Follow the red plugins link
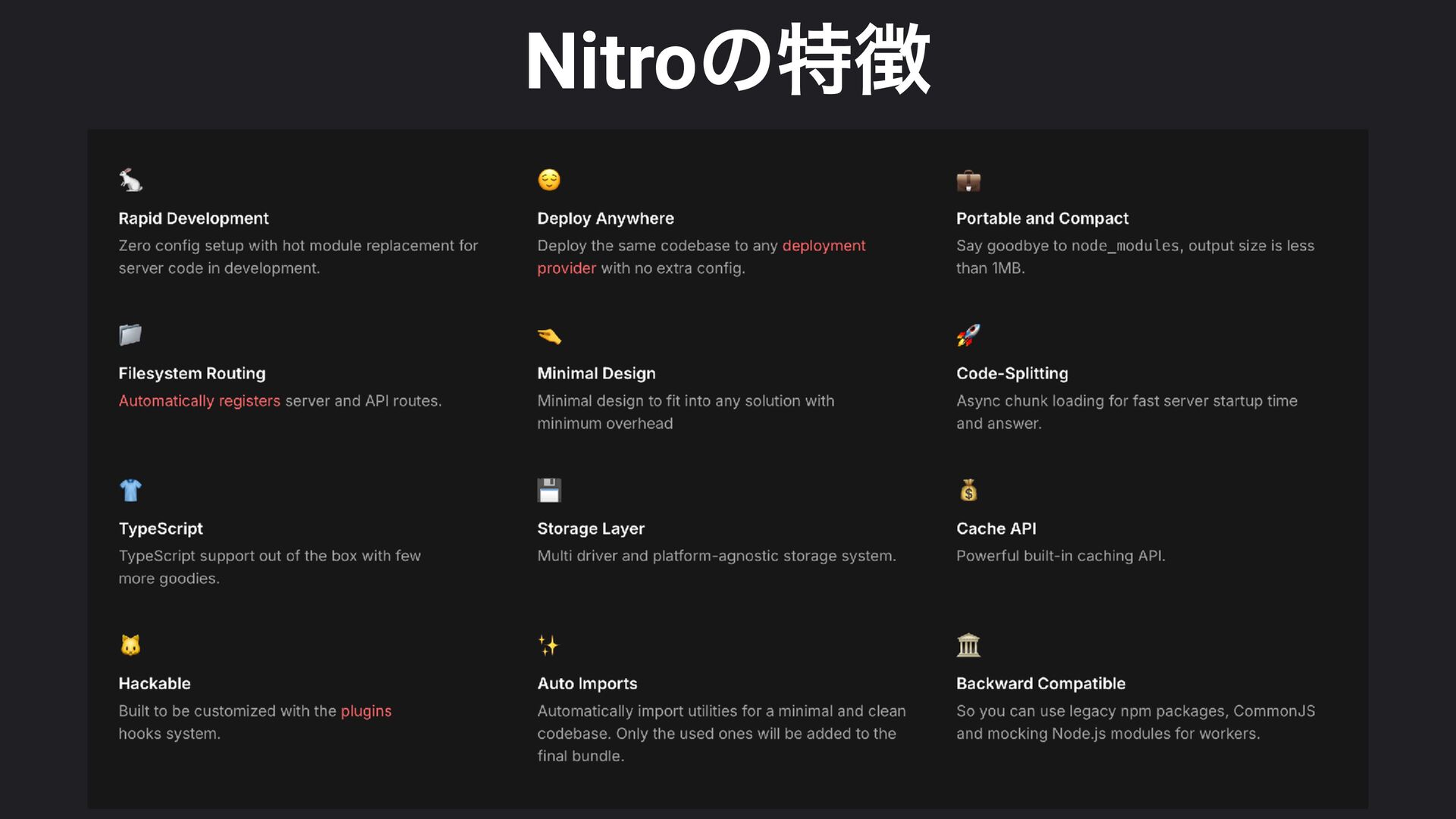Viewport: 1456px width, 819px height. pos(366,711)
